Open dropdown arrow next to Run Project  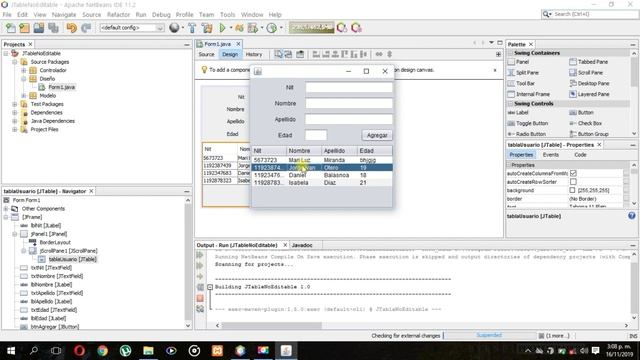(231, 28)
